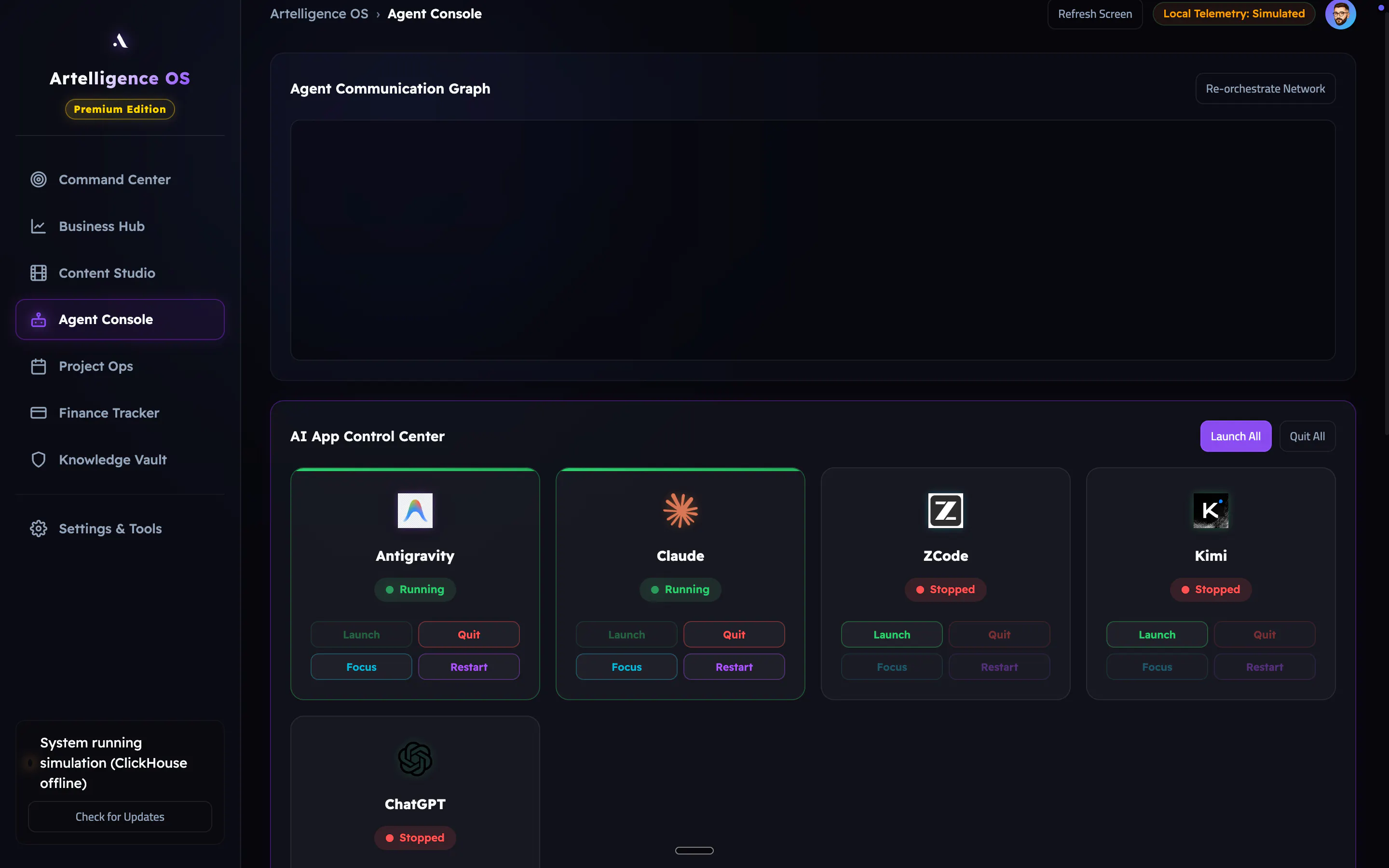The image size is (1389, 868).
Task: Click the Artelligence OS breadcrumb link
Action: tap(319, 14)
